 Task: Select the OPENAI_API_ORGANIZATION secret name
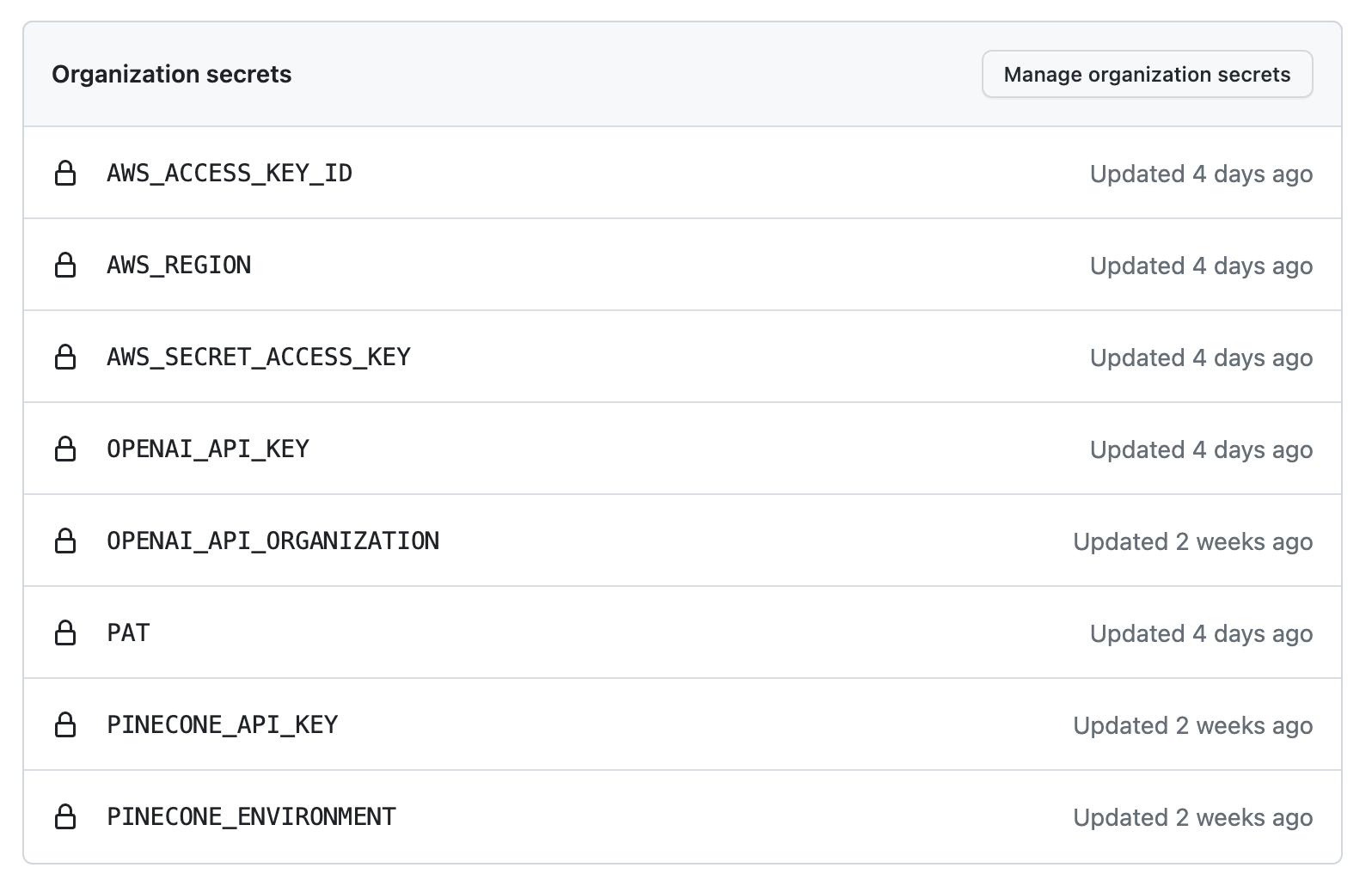[273, 541]
